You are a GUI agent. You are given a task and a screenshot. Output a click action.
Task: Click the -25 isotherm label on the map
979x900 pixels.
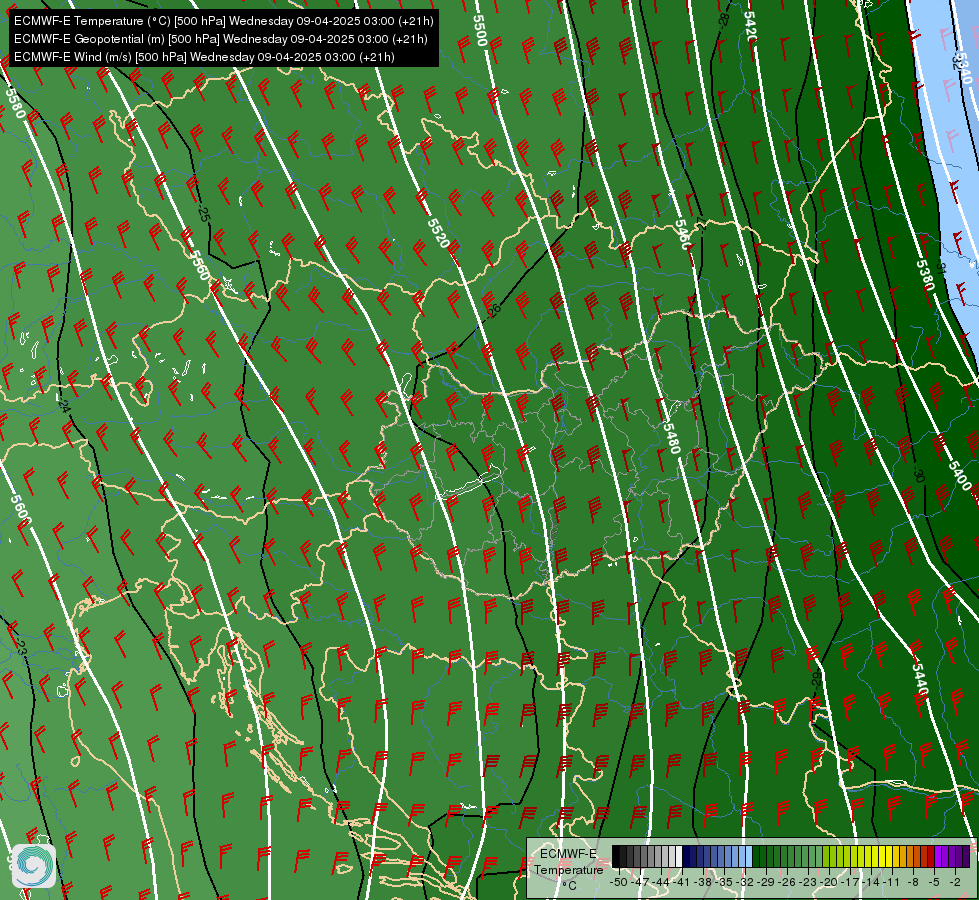[x=203, y=214]
